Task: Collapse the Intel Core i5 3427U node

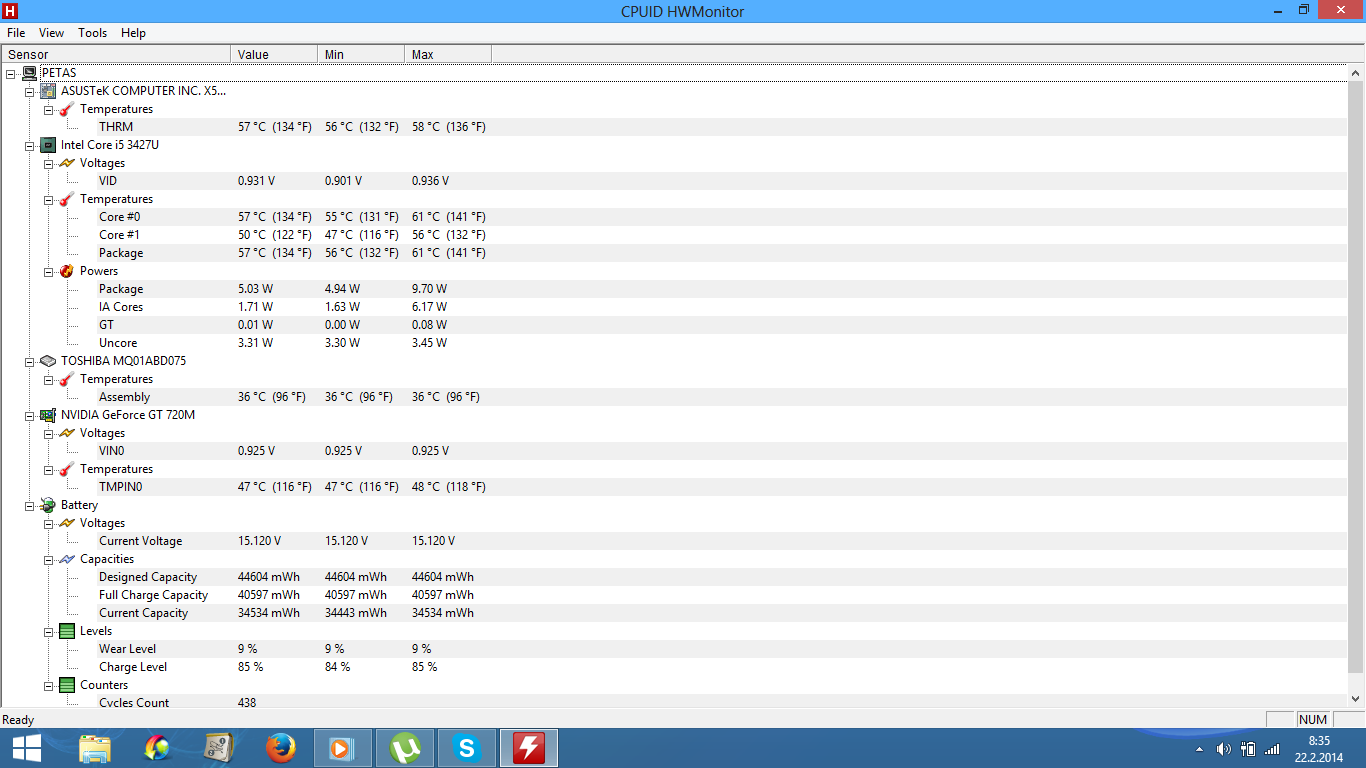Action: [x=30, y=145]
